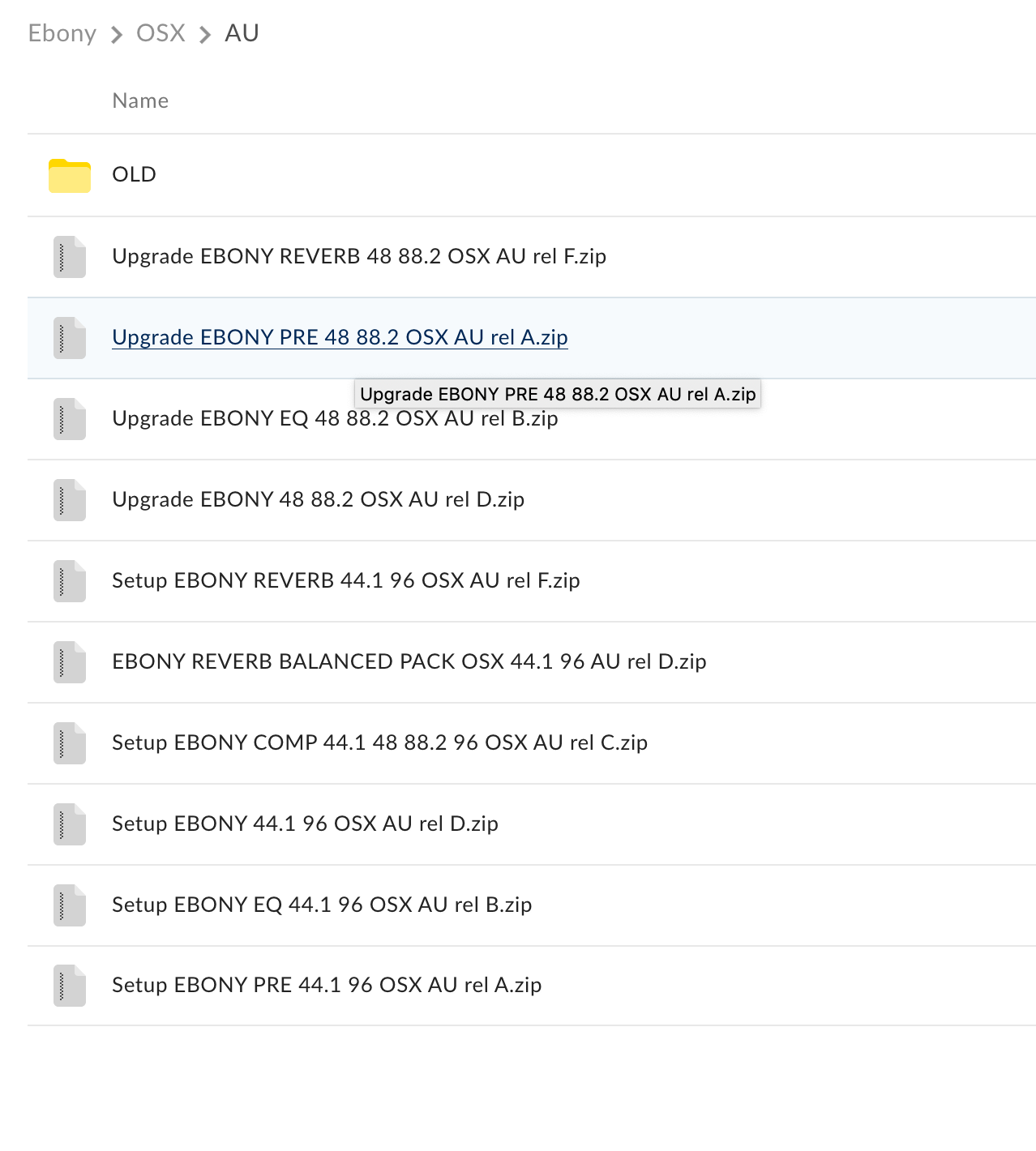The width and height of the screenshot is (1036, 1151).
Task: Select the AU breadcrumb item
Action: (x=242, y=33)
